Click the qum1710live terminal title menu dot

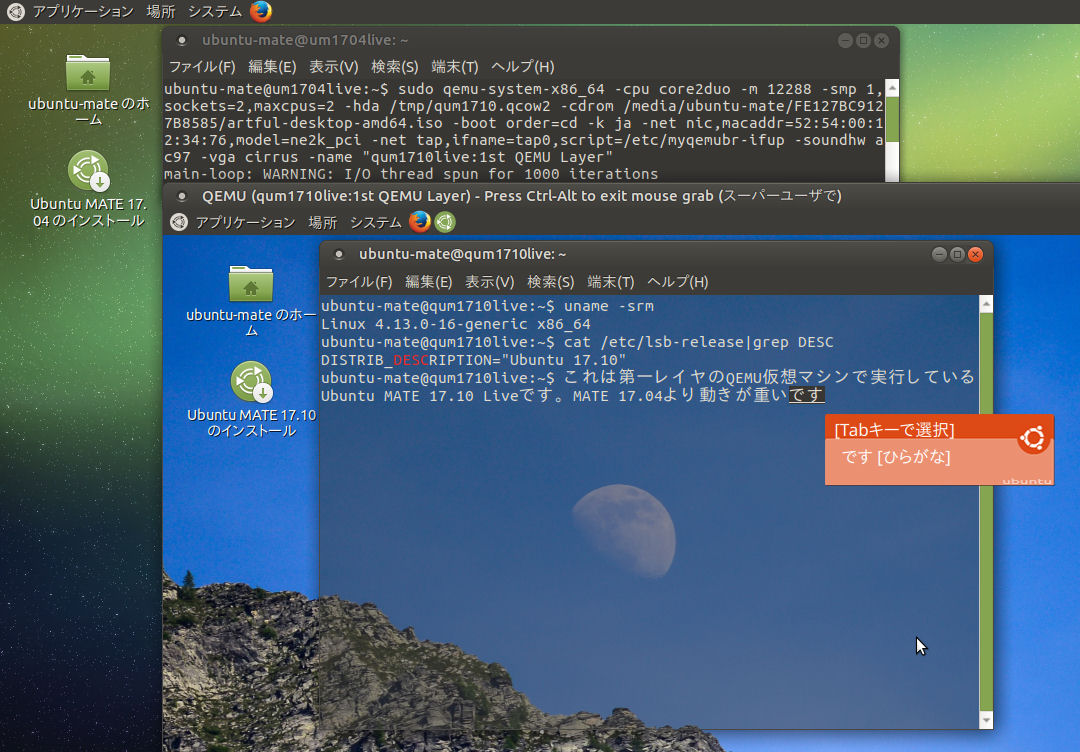tap(339, 255)
